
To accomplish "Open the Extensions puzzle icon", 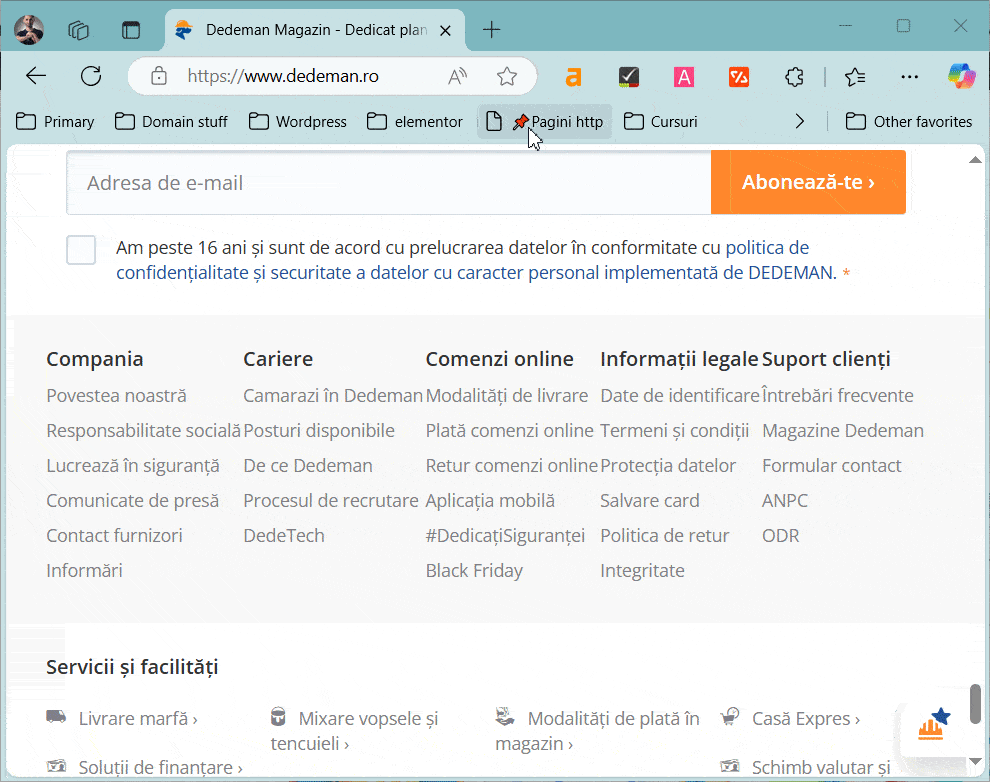I will click(794, 76).
